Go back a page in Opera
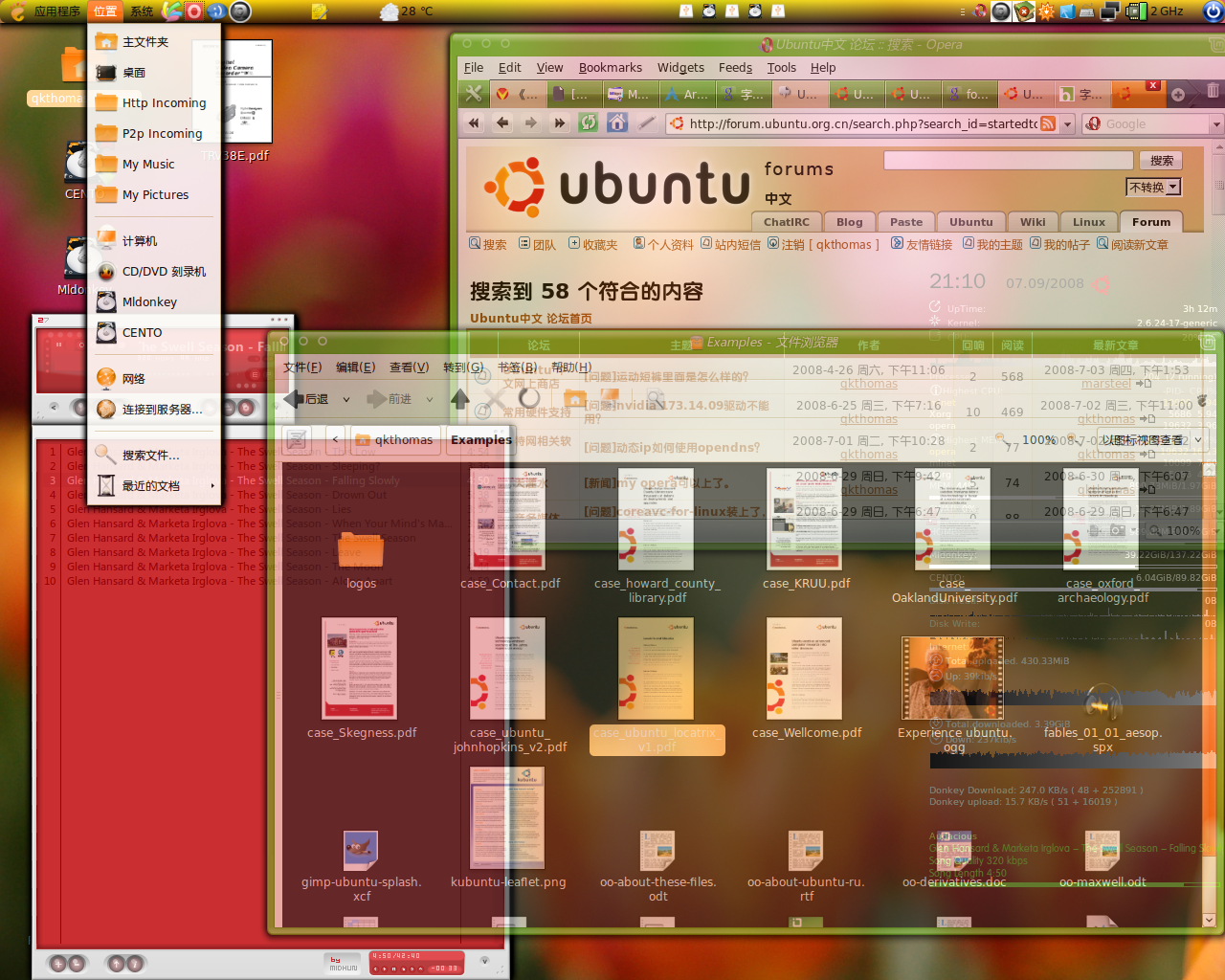The width and height of the screenshot is (1225, 980). (502, 123)
